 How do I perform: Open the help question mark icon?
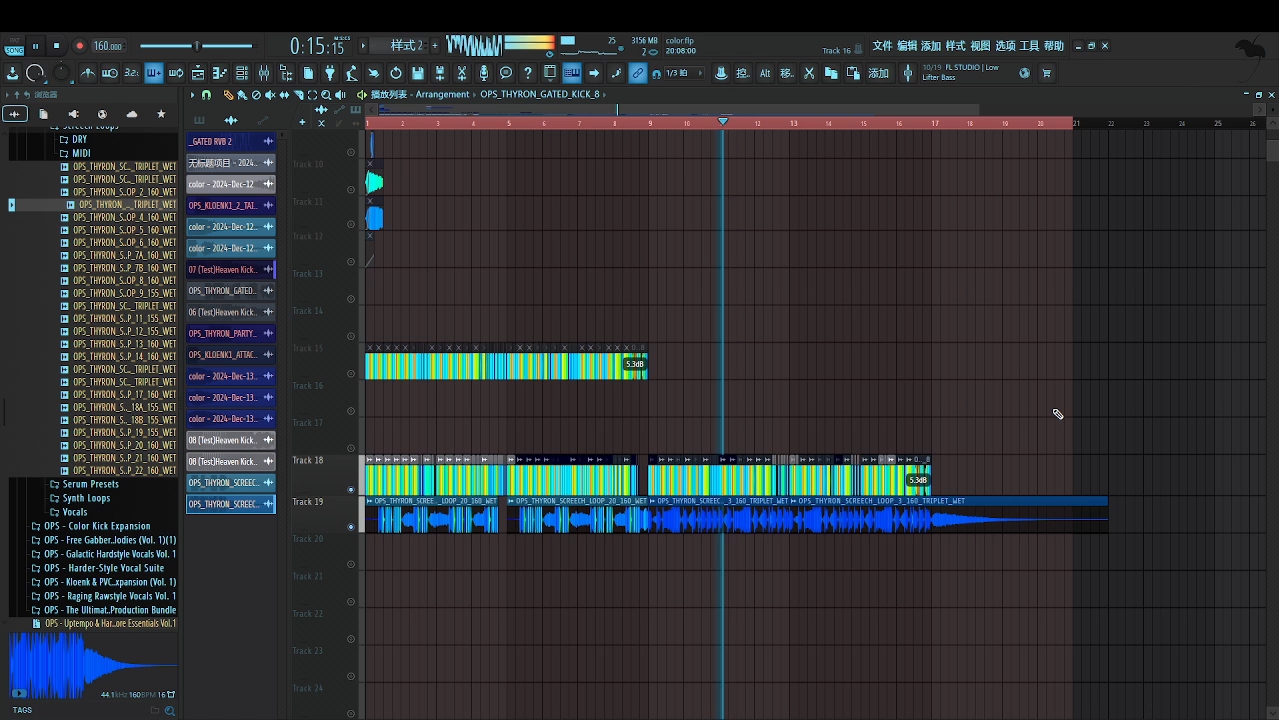click(528, 73)
